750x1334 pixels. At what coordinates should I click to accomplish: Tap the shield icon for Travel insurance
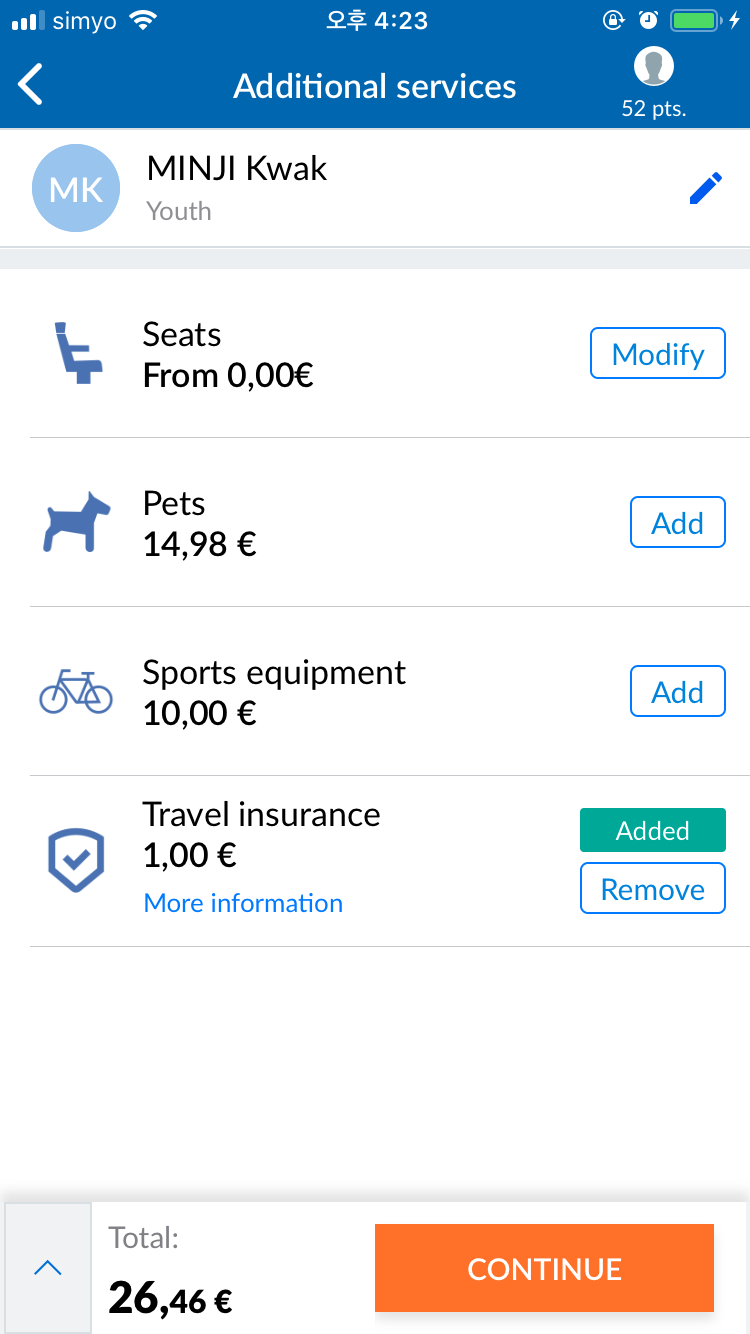[76, 860]
